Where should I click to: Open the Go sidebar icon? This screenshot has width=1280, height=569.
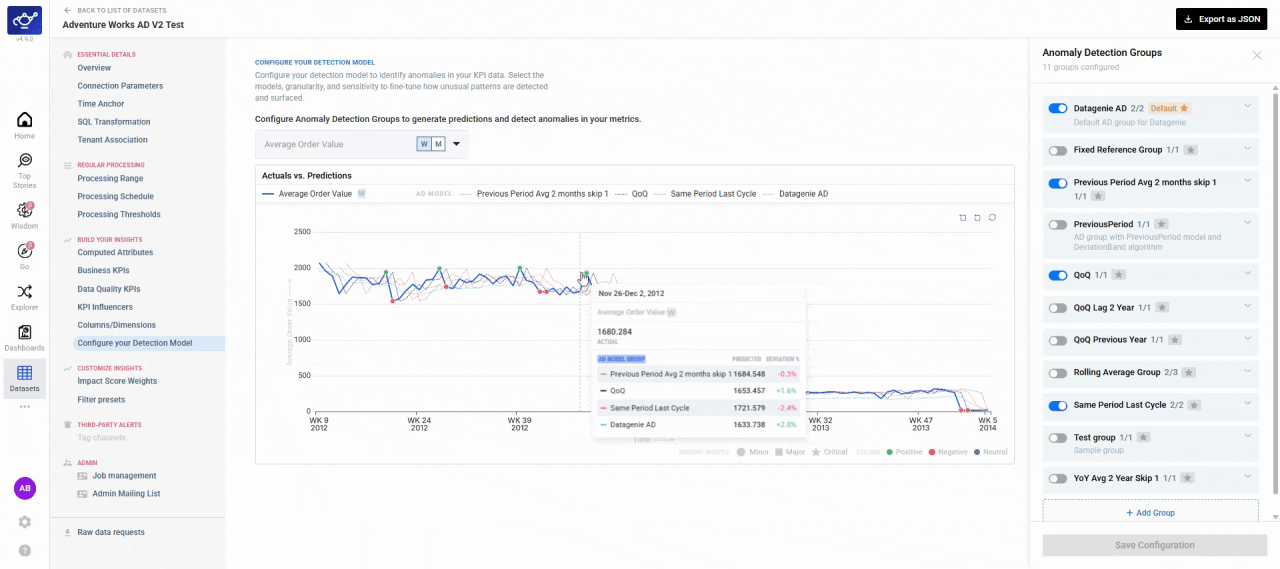click(x=24, y=256)
